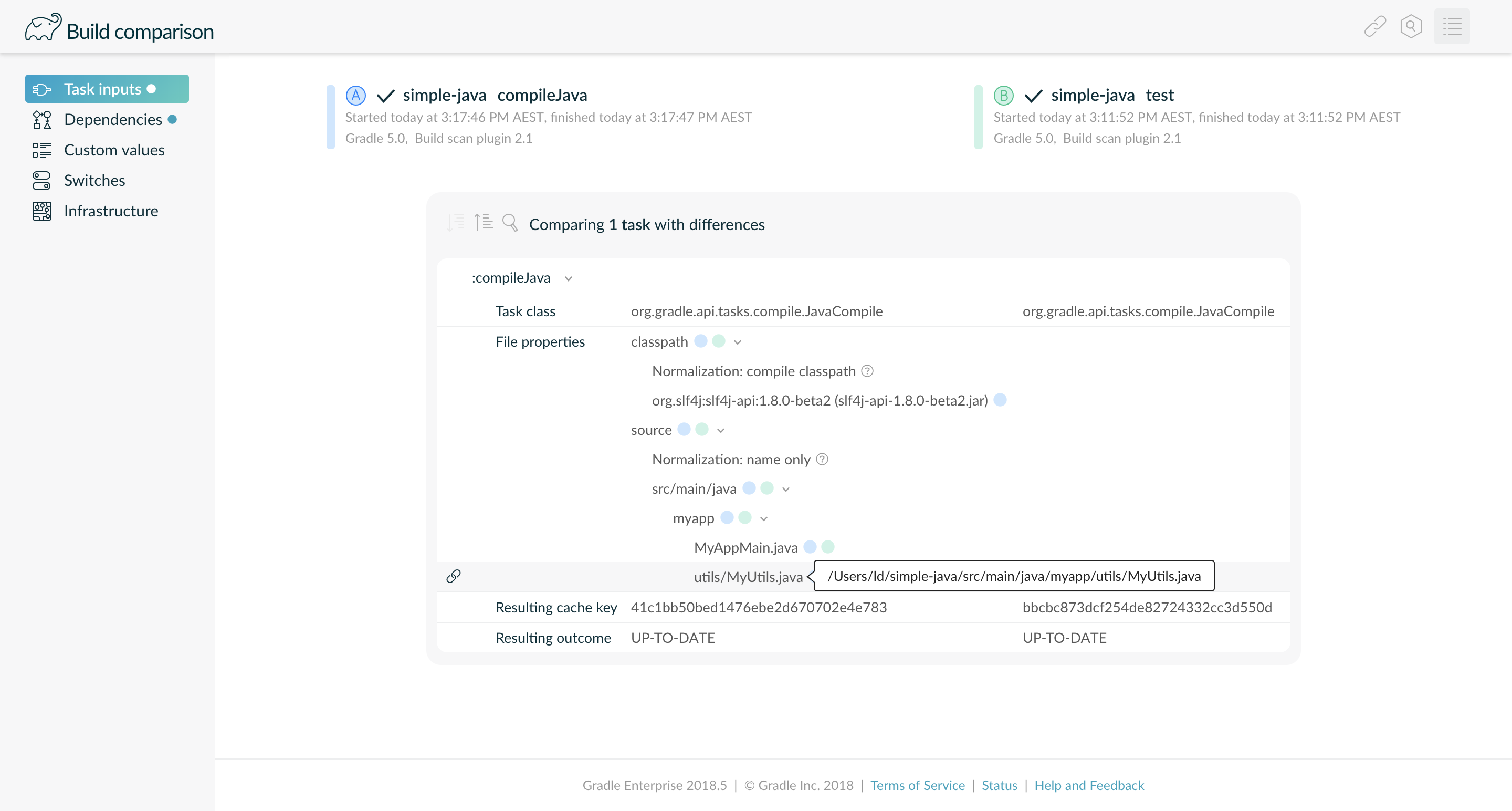
Task: Click help icon next to compile classpath normalization
Action: 867,371
